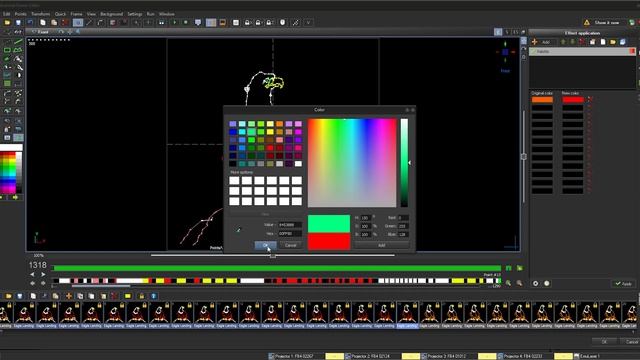Click Cancel in the Color dialog
The image size is (640, 360).
pyautogui.click(x=291, y=245)
